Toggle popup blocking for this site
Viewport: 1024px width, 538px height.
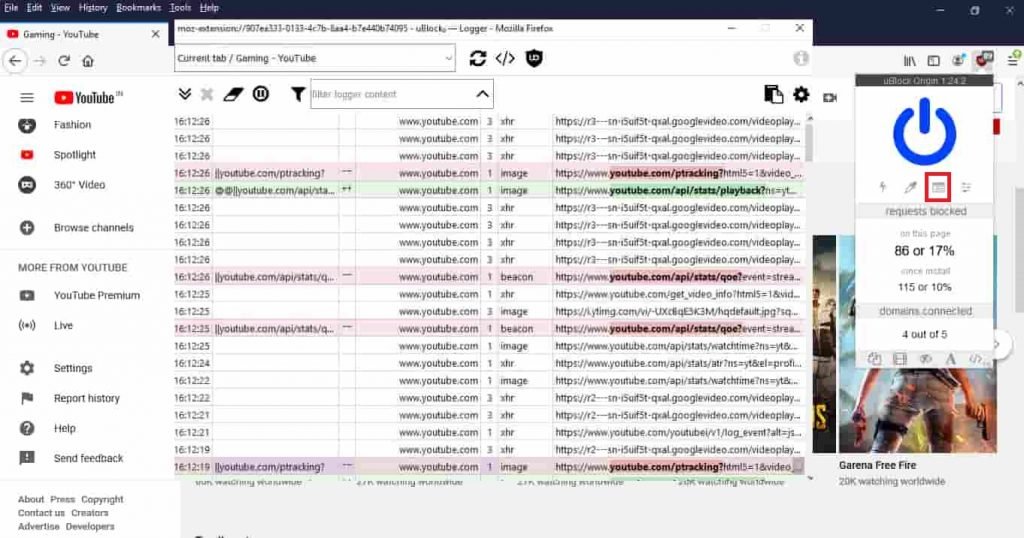click(x=874, y=358)
